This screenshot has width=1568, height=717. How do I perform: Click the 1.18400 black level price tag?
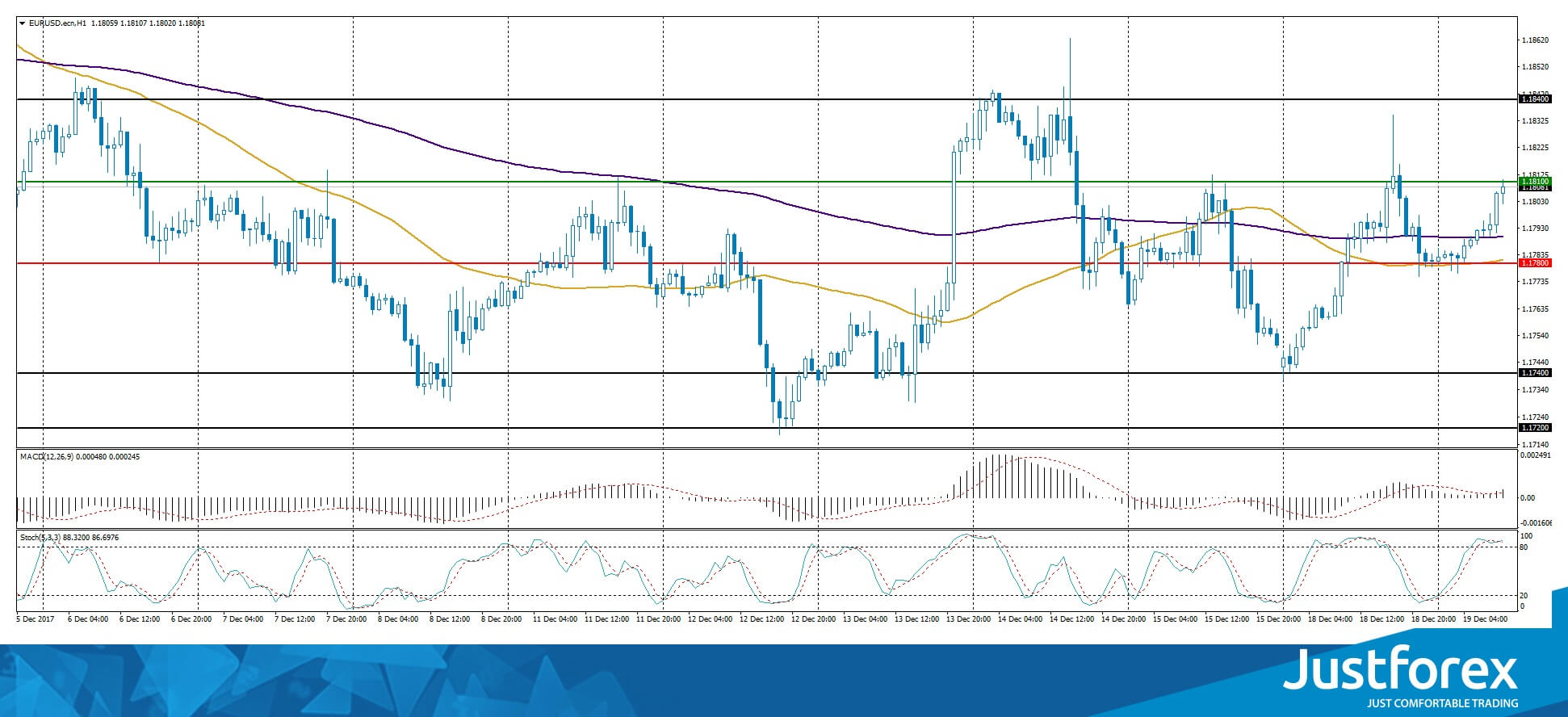(1535, 99)
